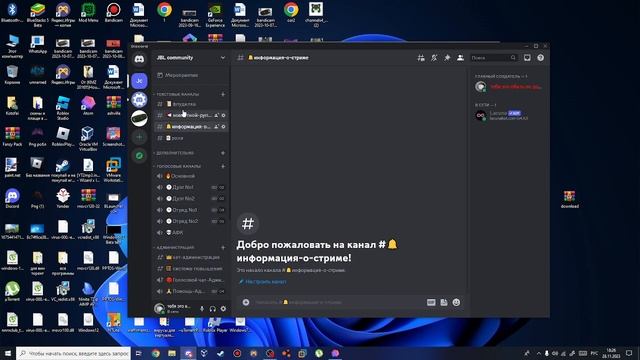Toggle headphones deafen in user panel
This screenshot has width=640, height=360.
click(212, 309)
